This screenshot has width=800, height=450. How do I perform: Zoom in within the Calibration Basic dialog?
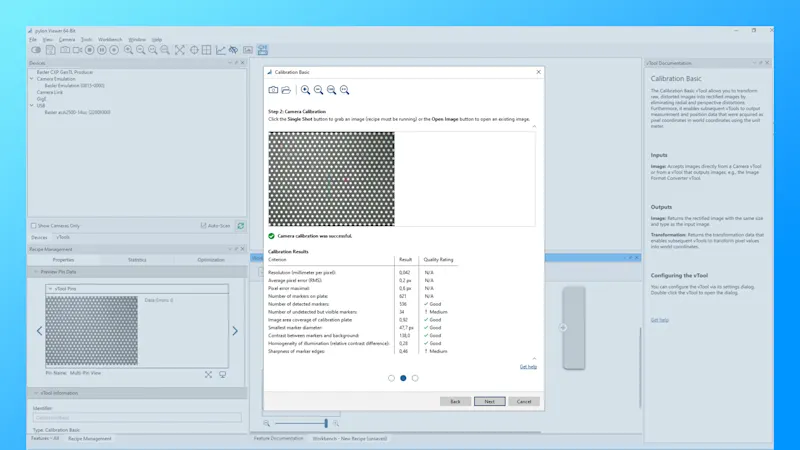tap(305, 90)
